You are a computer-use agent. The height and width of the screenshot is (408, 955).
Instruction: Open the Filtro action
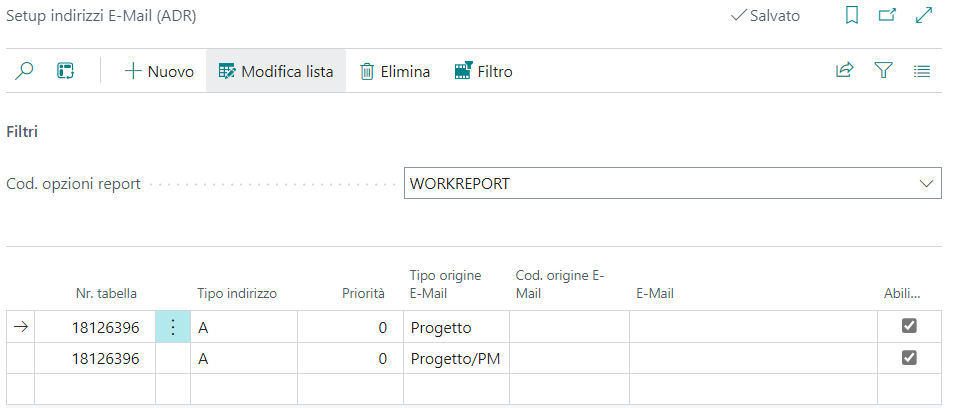(x=484, y=72)
